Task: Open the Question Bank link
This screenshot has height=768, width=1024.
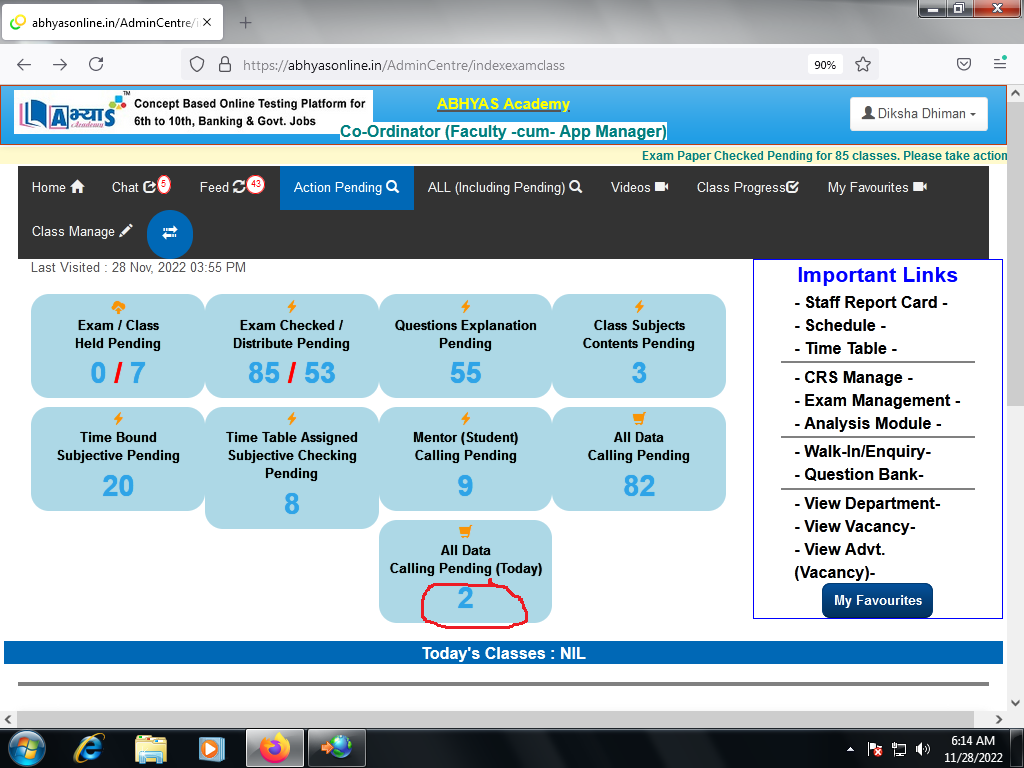Action: pos(864,475)
